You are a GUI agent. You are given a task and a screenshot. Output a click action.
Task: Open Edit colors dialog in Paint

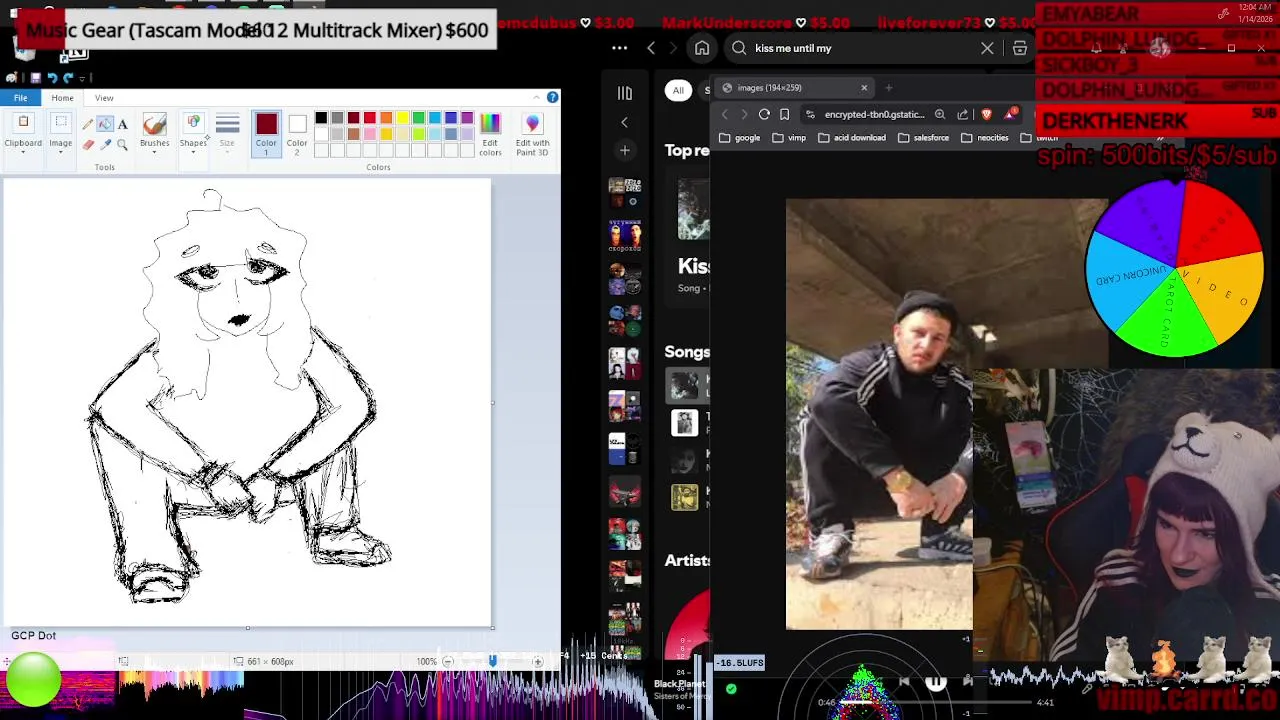click(490, 134)
